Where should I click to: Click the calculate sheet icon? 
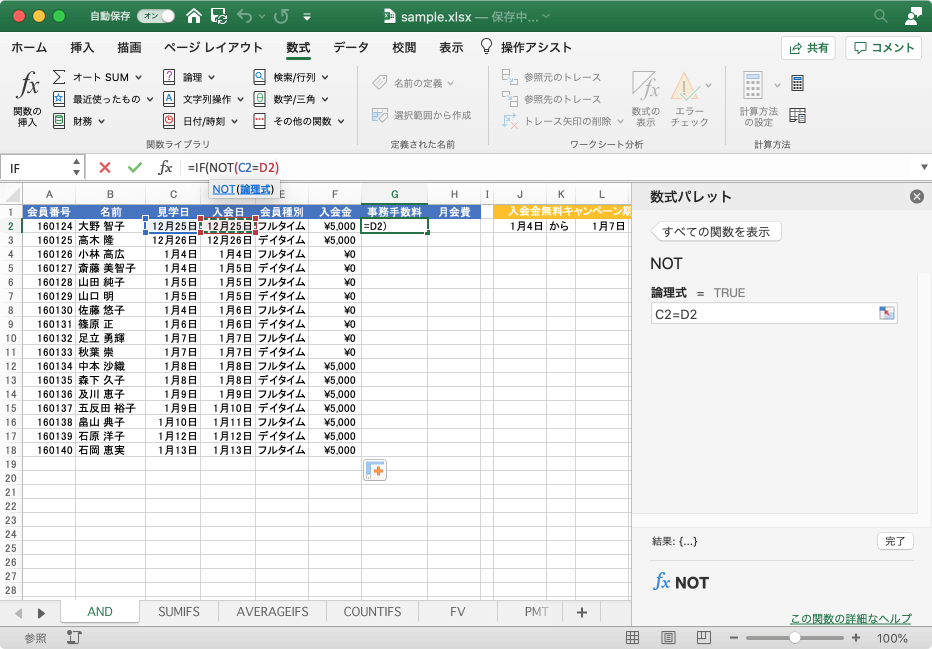tap(798, 115)
